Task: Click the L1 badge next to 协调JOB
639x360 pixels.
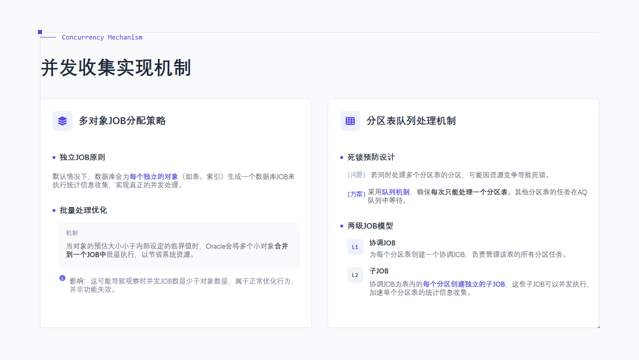Action: pyautogui.click(x=355, y=247)
